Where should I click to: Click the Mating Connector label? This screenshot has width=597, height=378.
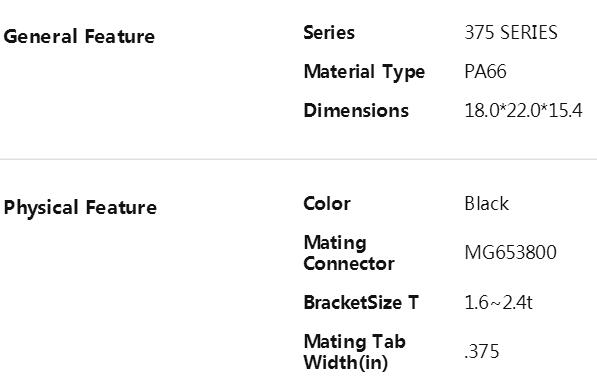pyautogui.click(x=349, y=253)
